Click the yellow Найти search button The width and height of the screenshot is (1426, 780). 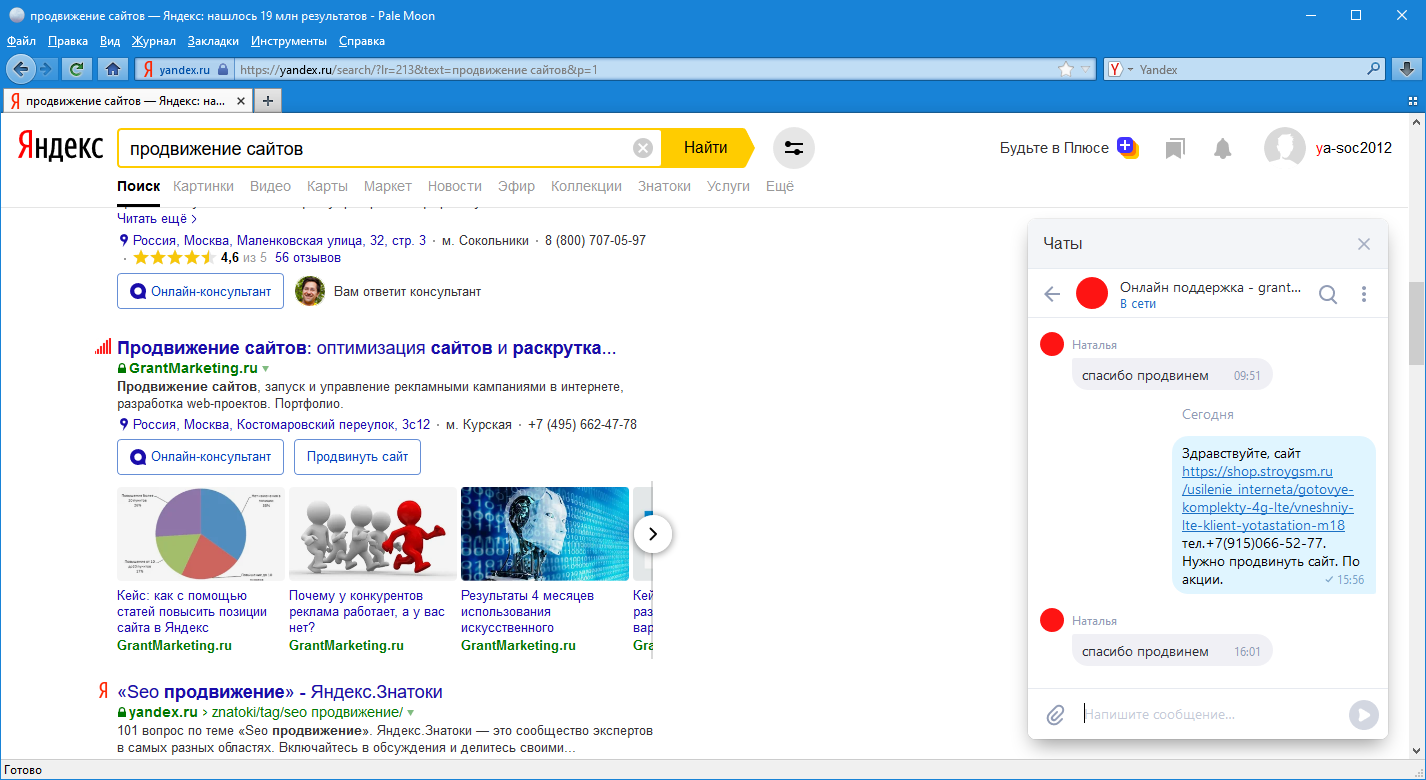pos(706,148)
